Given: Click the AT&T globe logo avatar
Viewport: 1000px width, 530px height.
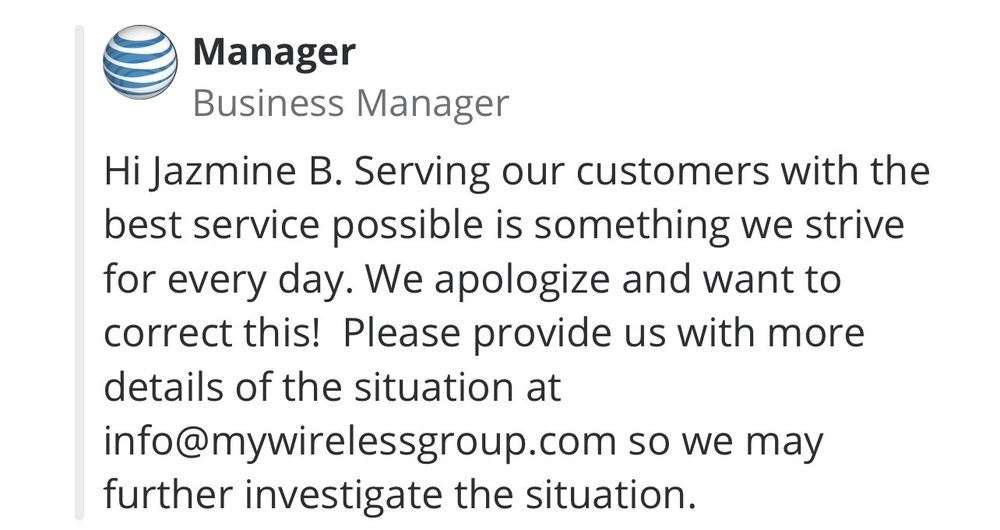Looking at the screenshot, I should click(139, 63).
